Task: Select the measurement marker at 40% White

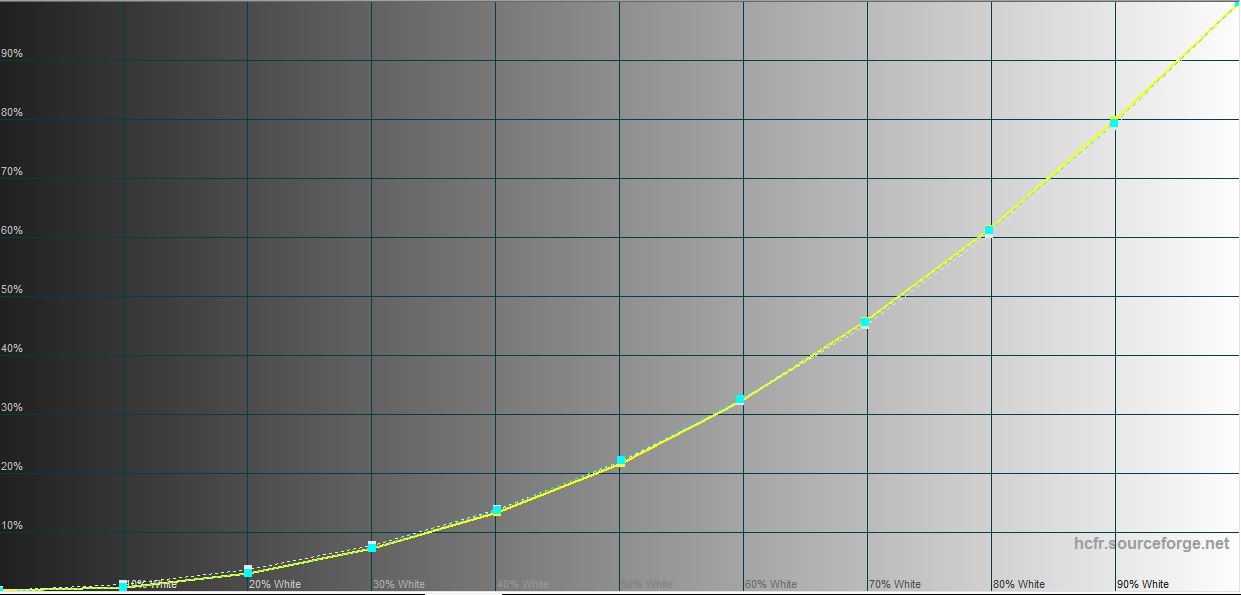Action: (x=497, y=510)
